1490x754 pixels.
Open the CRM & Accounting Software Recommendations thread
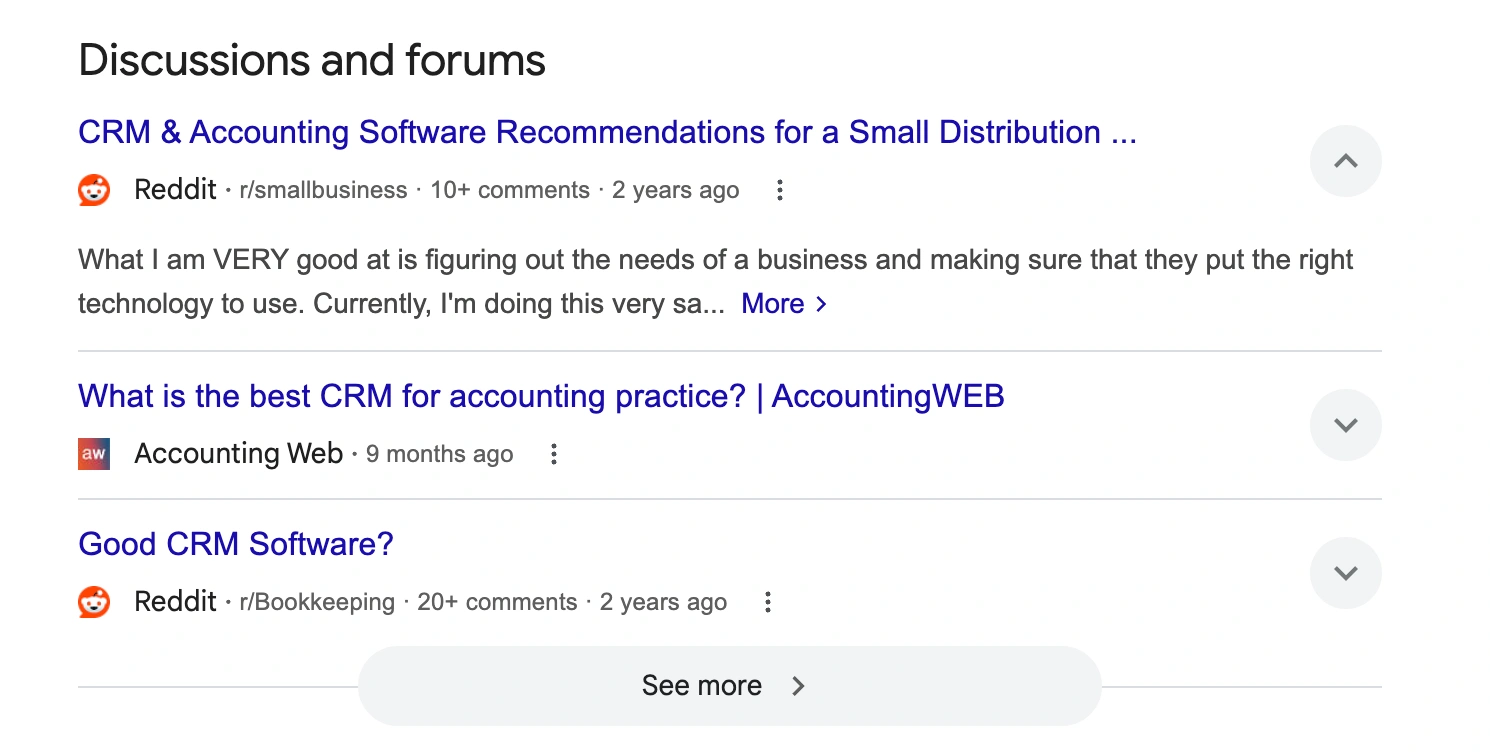click(x=607, y=131)
